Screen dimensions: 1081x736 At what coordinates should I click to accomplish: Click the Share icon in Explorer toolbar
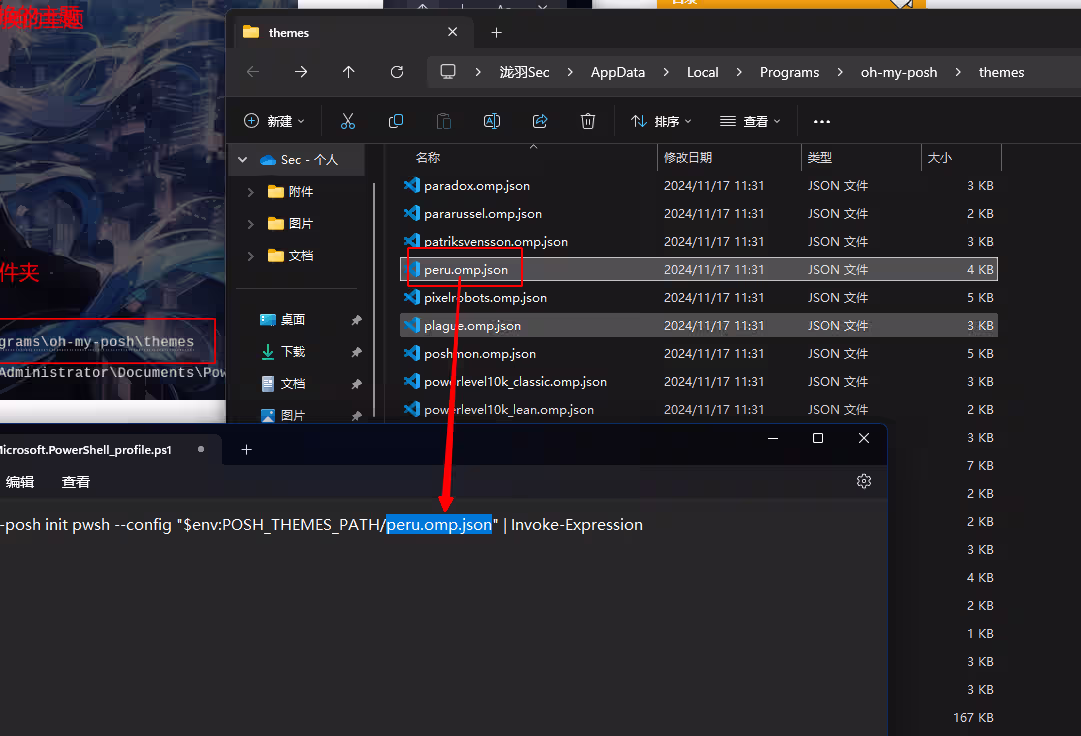540,121
